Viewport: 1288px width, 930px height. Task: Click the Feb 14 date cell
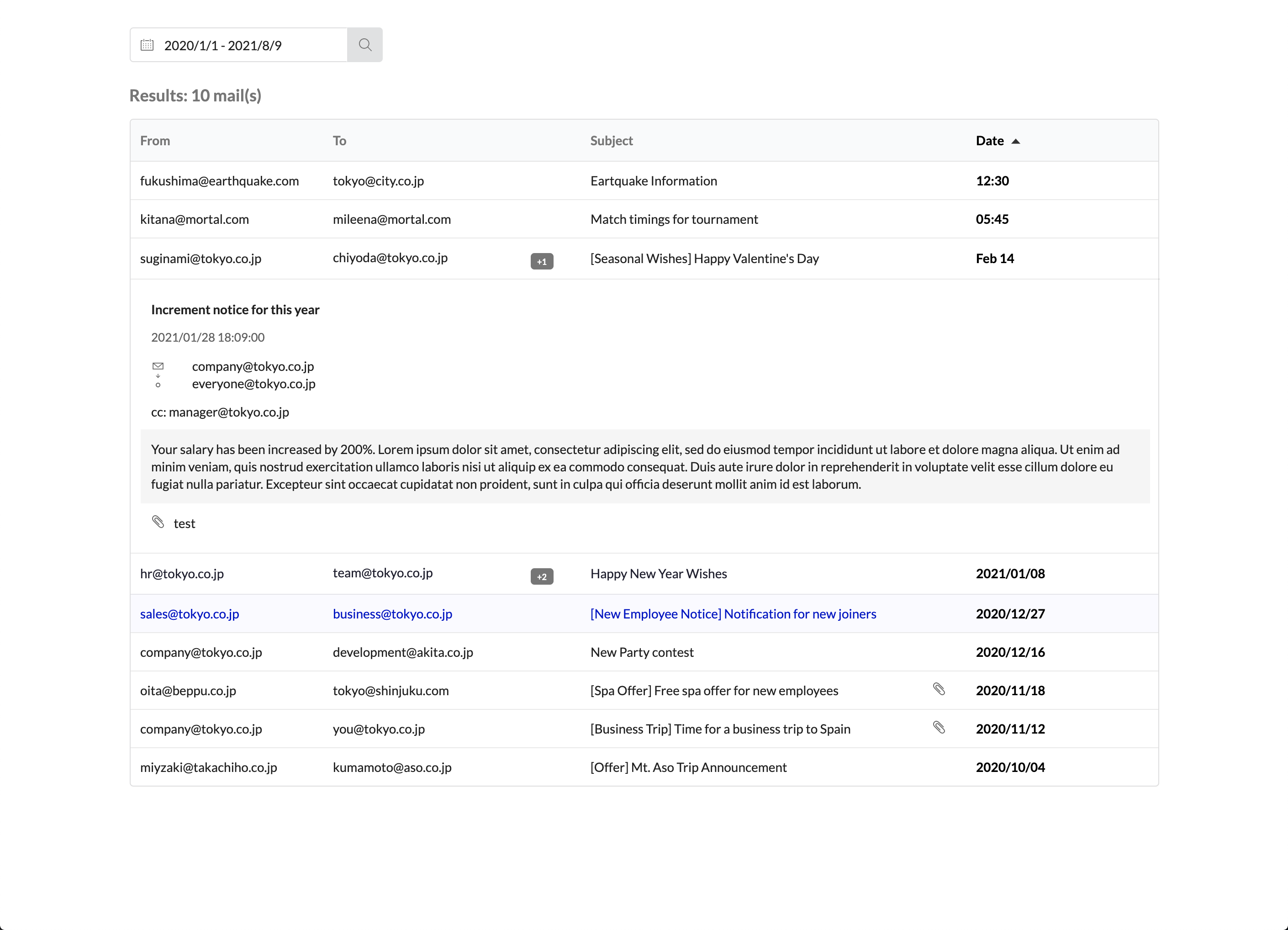(994, 259)
